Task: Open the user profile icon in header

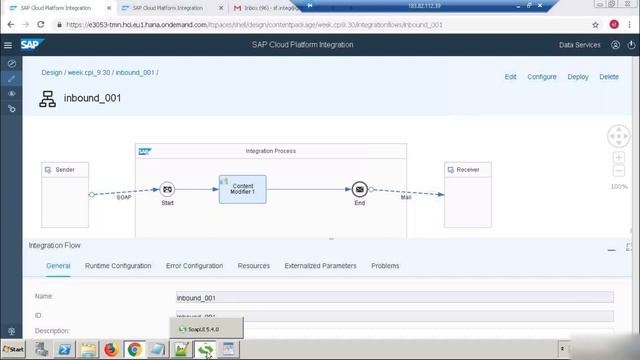Action: pyautogui.click(x=615, y=45)
